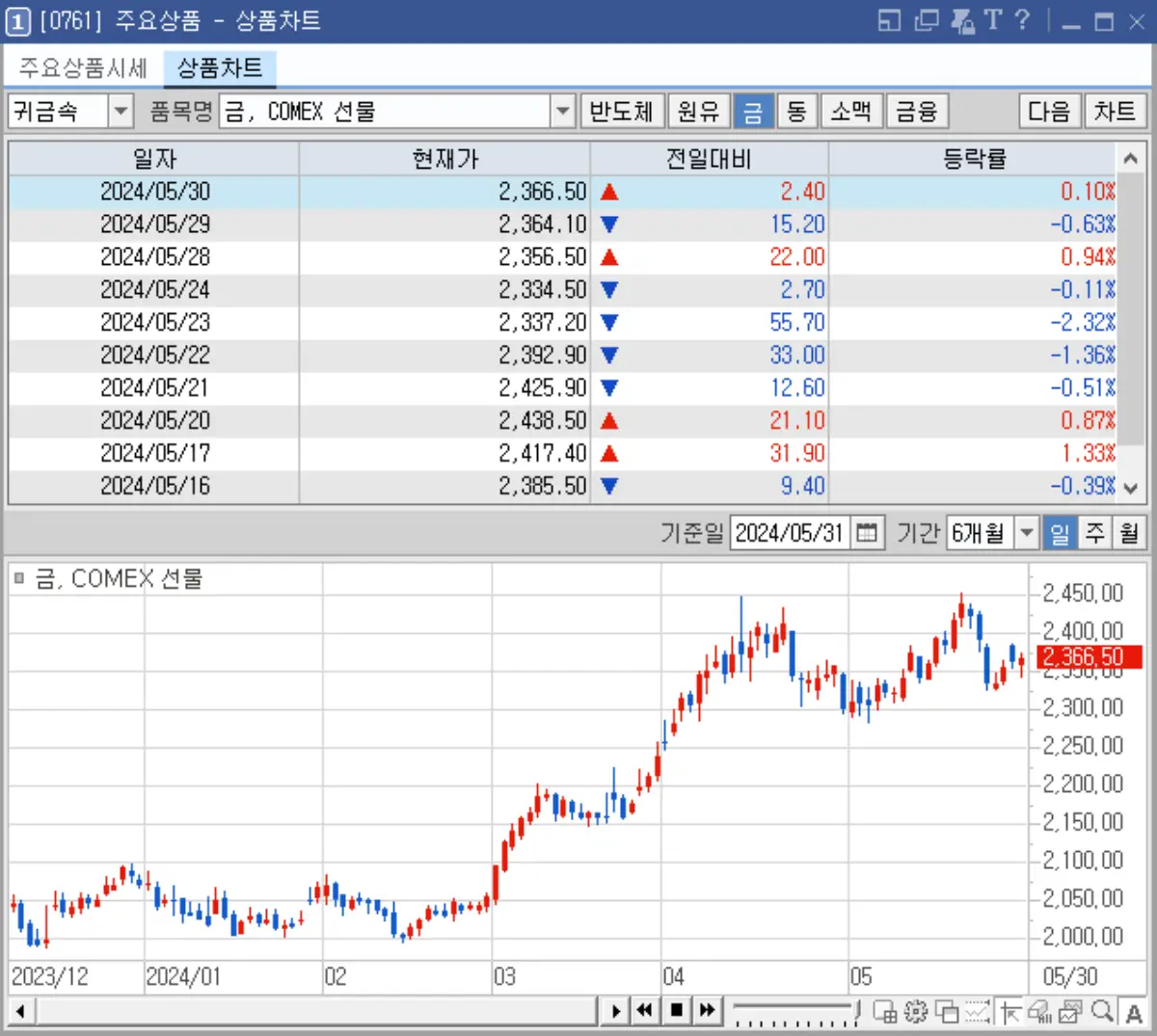Click the fast-forward chart button
Image resolution: width=1157 pixels, height=1036 pixels.
click(708, 1011)
